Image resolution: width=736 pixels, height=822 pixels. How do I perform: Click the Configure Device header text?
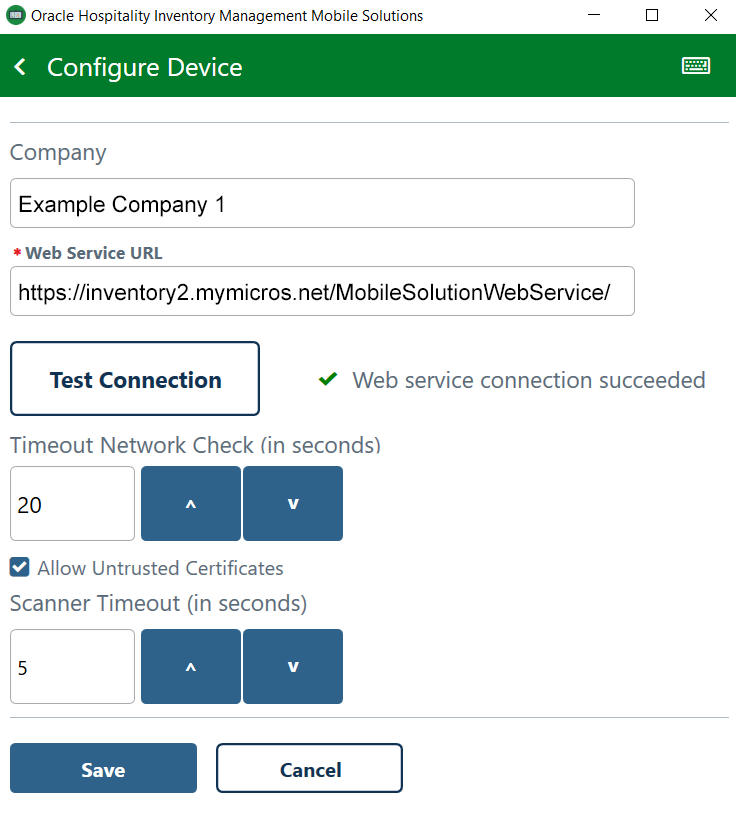(144, 66)
